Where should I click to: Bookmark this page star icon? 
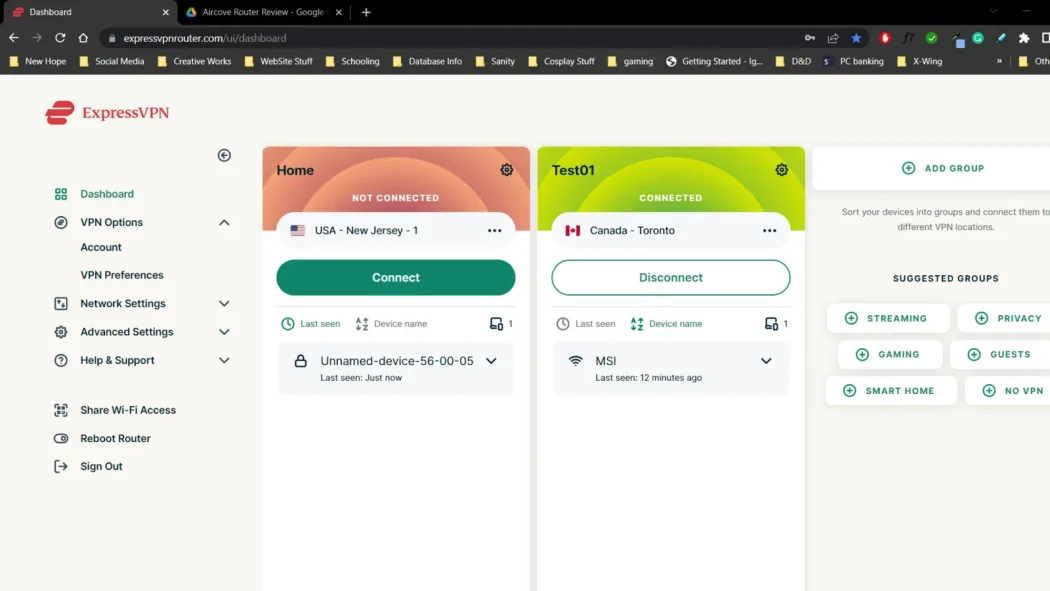(x=856, y=38)
